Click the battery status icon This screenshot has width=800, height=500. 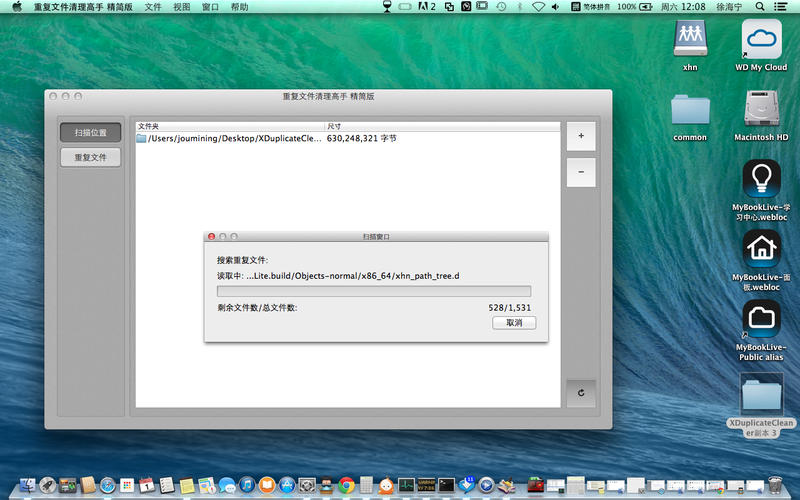646,7
